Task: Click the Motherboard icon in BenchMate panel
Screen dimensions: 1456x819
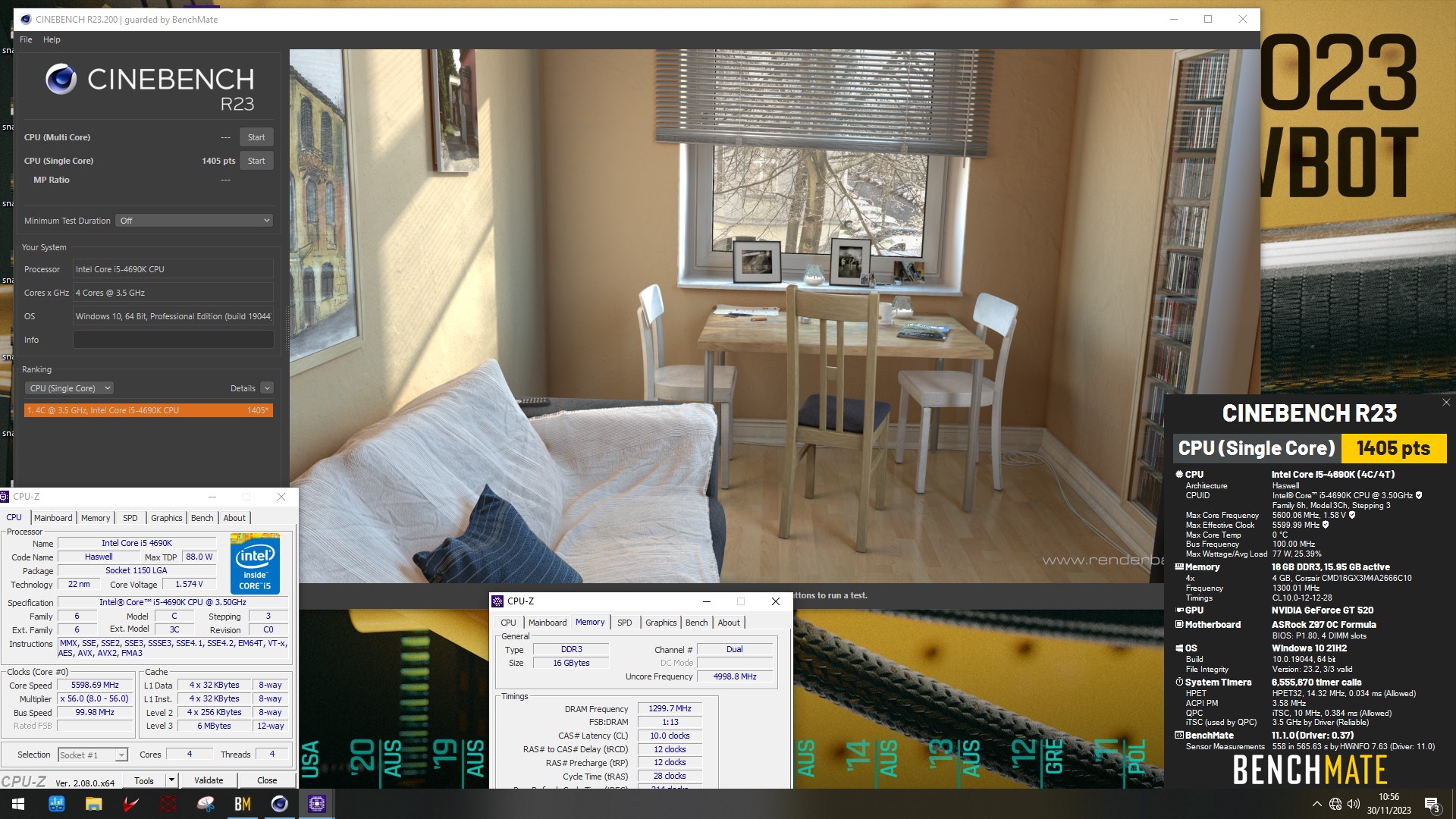Action: point(1179,624)
